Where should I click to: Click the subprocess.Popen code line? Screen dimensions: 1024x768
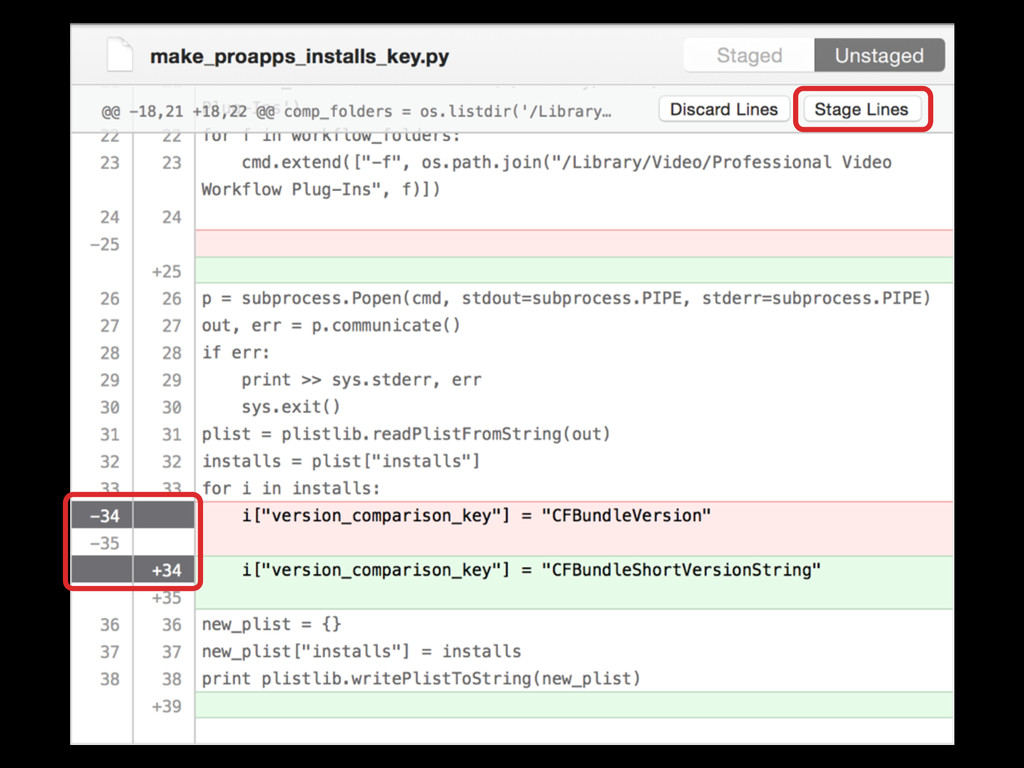(566, 298)
